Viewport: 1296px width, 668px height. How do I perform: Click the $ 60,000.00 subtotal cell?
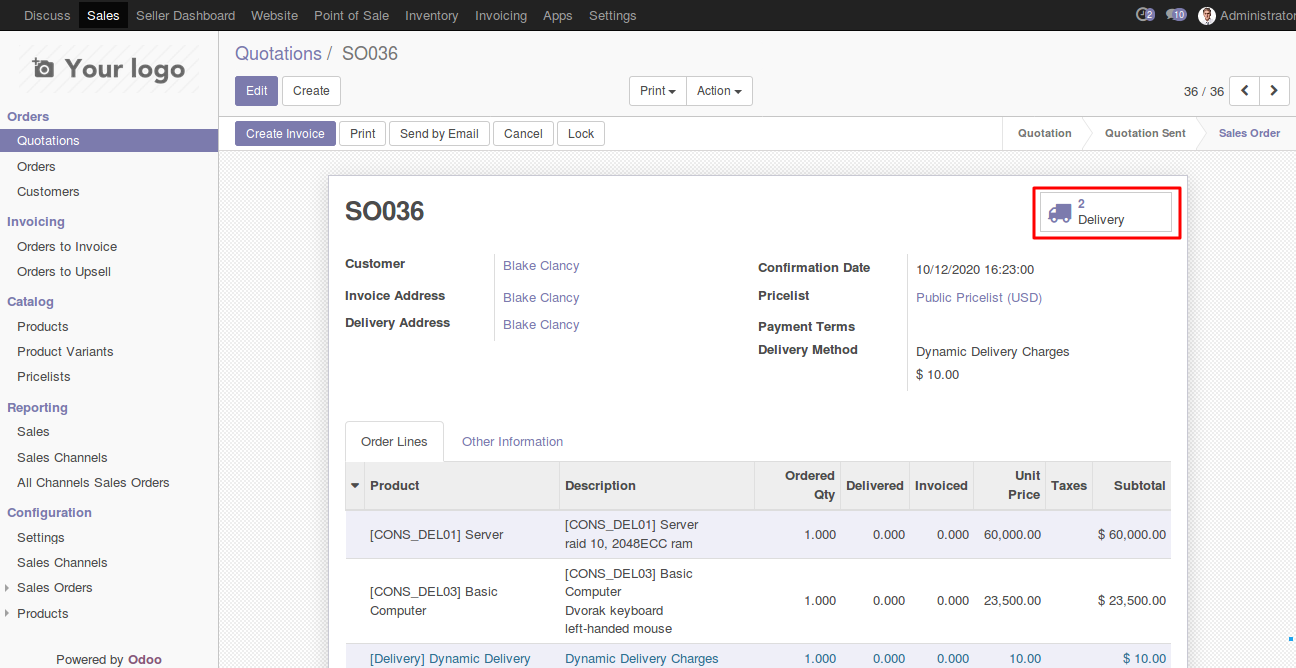pyautogui.click(x=1132, y=535)
